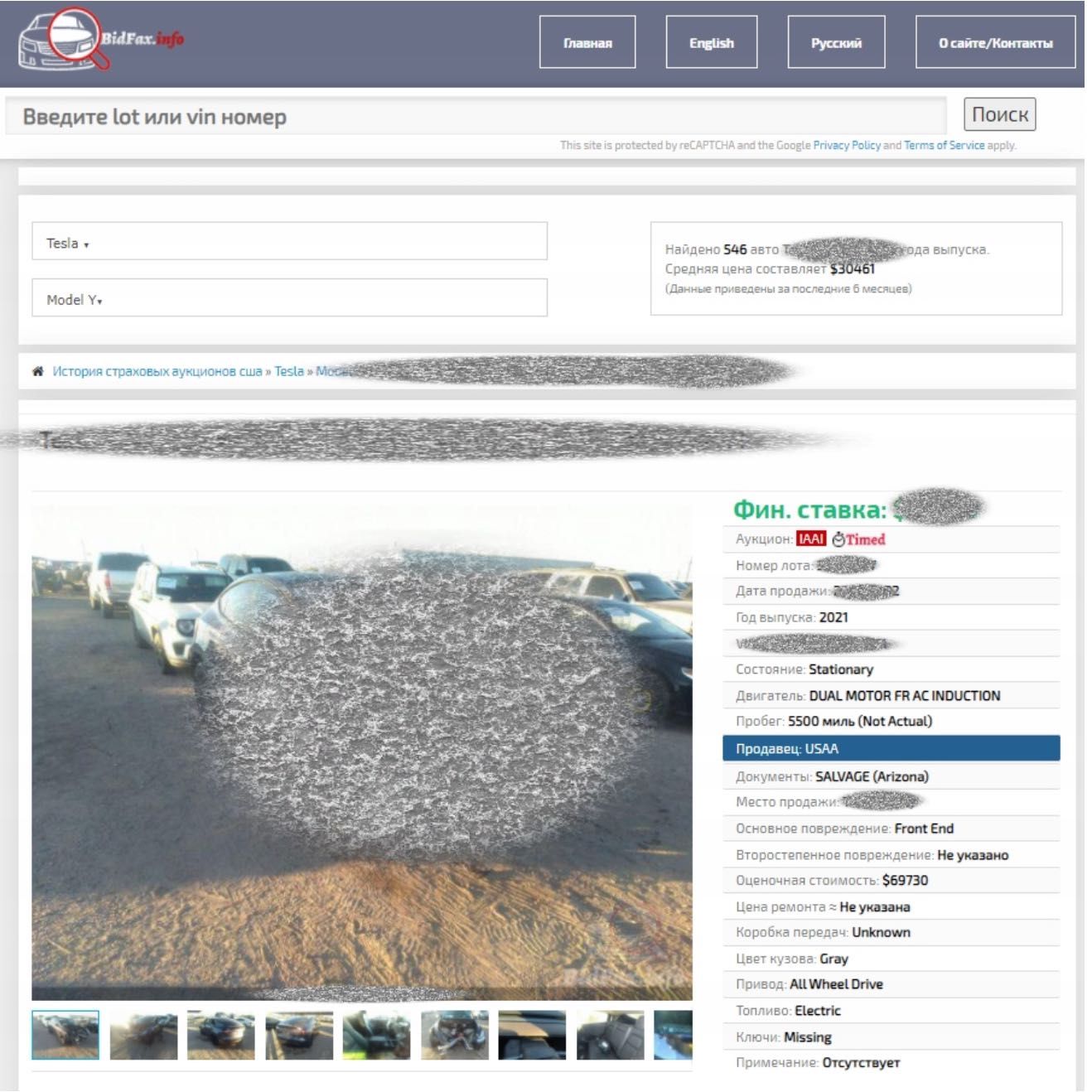Select the sixth thumbnail showing open hood
The height and width of the screenshot is (1092, 1092).
point(455,1035)
